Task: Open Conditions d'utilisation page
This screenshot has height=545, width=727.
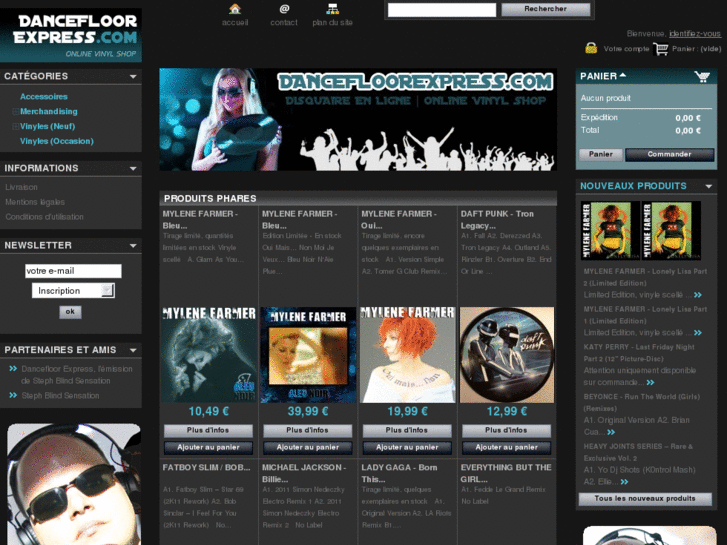Action: coord(45,217)
